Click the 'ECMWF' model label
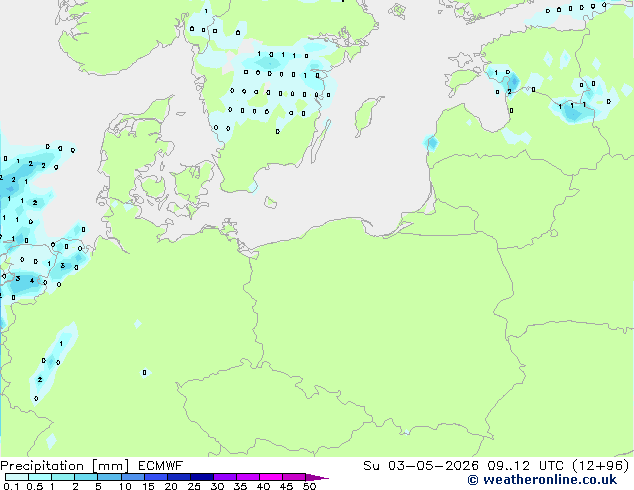The height and width of the screenshot is (490, 634). point(161,466)
